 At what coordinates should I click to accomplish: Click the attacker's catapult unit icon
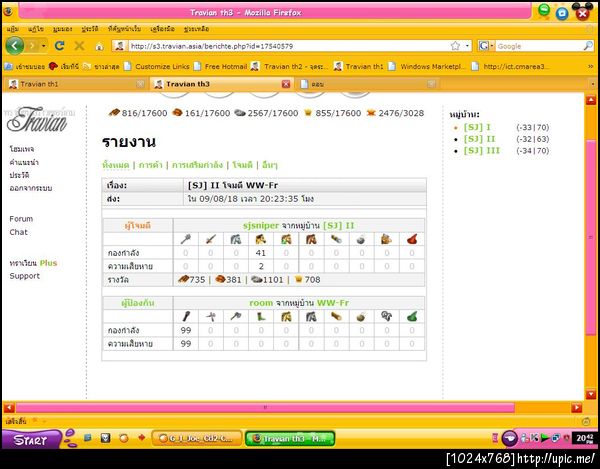pos(361,239)
